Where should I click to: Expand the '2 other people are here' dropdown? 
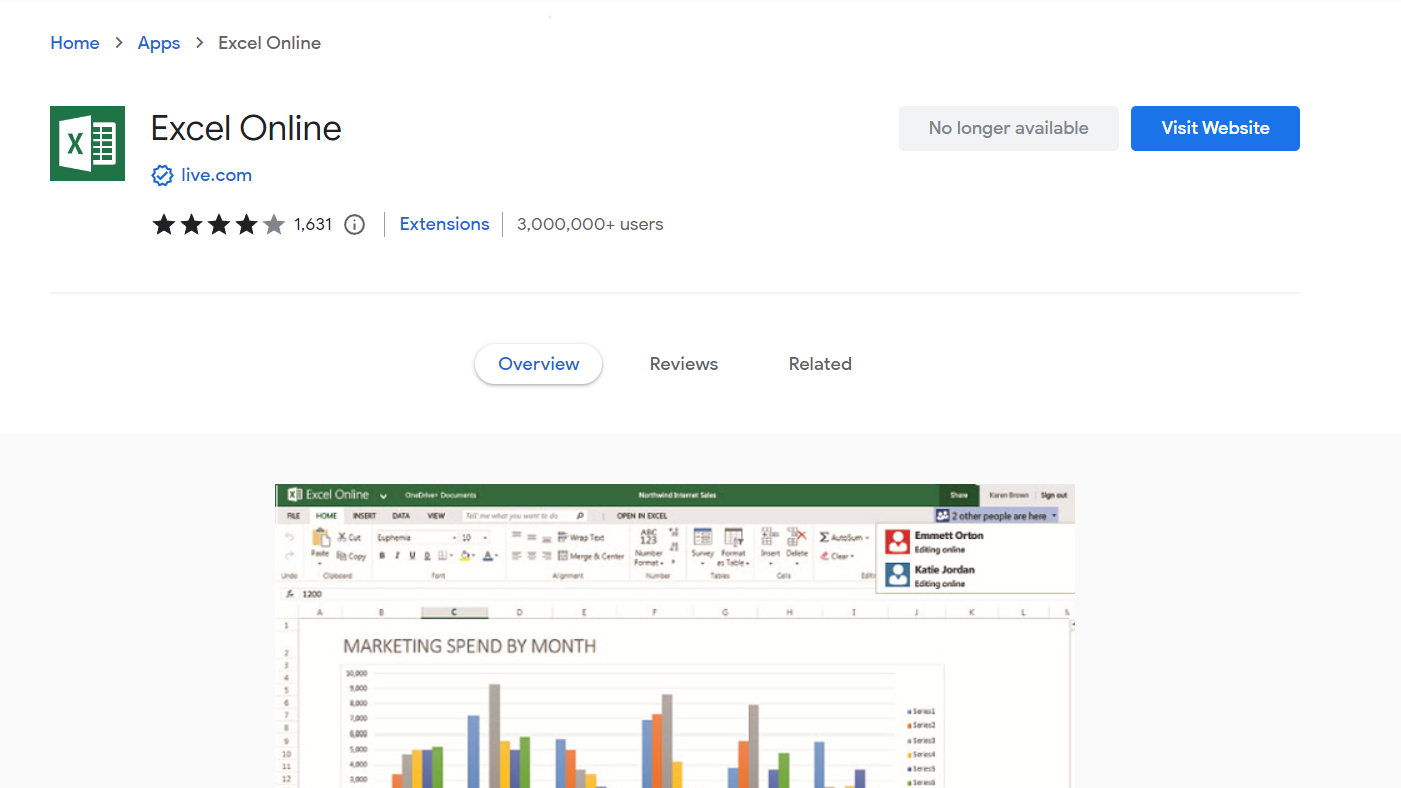point(1054,516)
